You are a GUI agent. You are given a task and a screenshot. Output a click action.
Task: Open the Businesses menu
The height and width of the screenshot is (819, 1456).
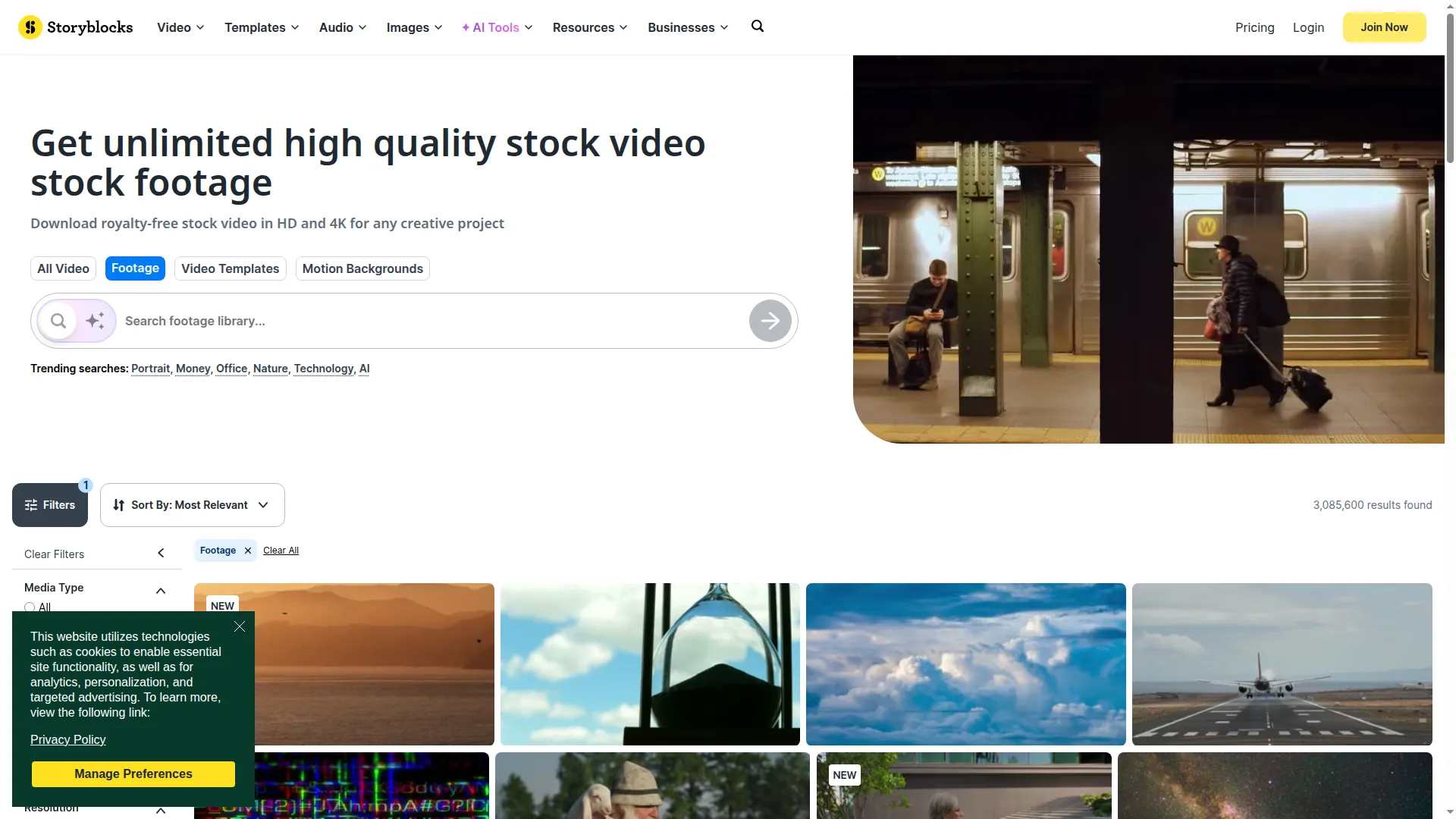[688, 27]
